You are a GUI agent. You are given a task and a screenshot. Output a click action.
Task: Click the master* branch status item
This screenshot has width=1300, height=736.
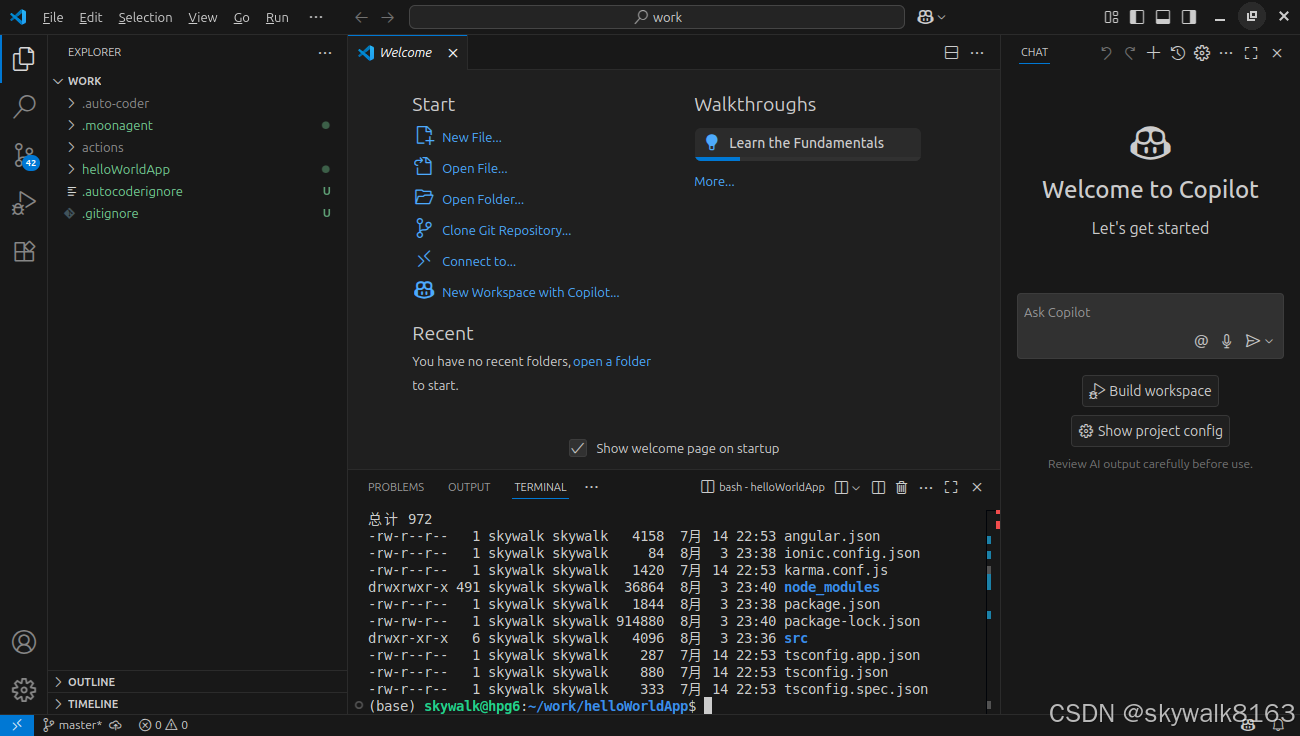pyautogui.click(x=73, y=725)
